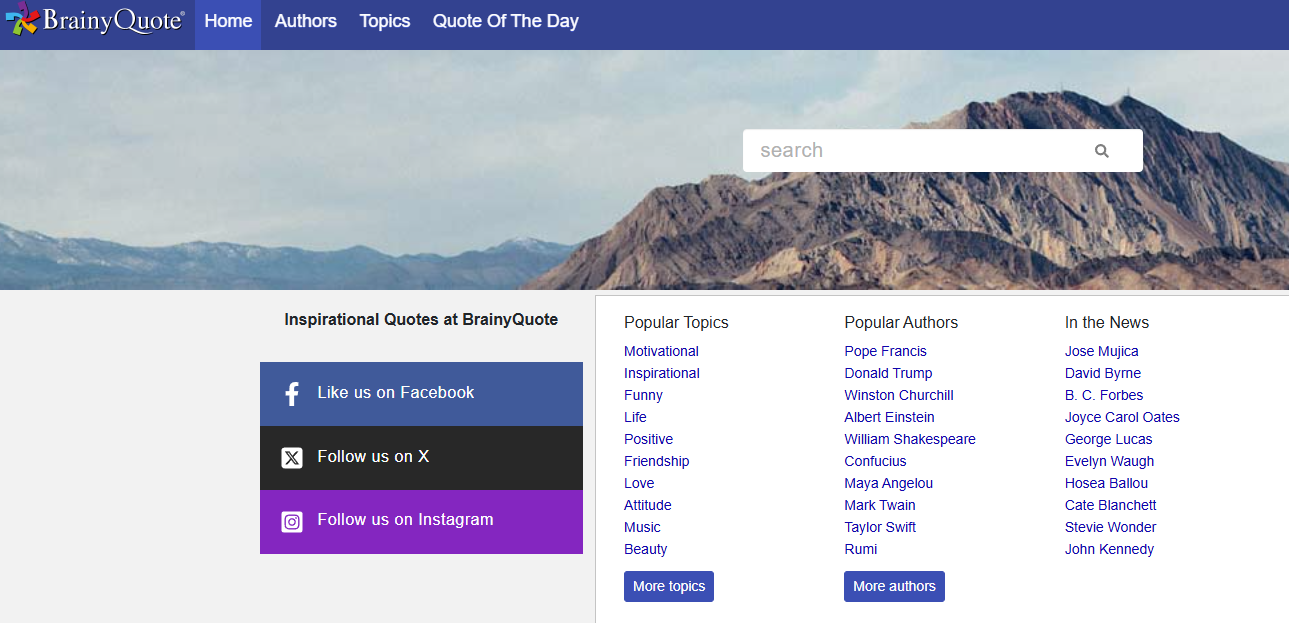Viewport: 1289px width, 623px height.
Task: Open Quote Of The Day page
Action: (505, 21)
